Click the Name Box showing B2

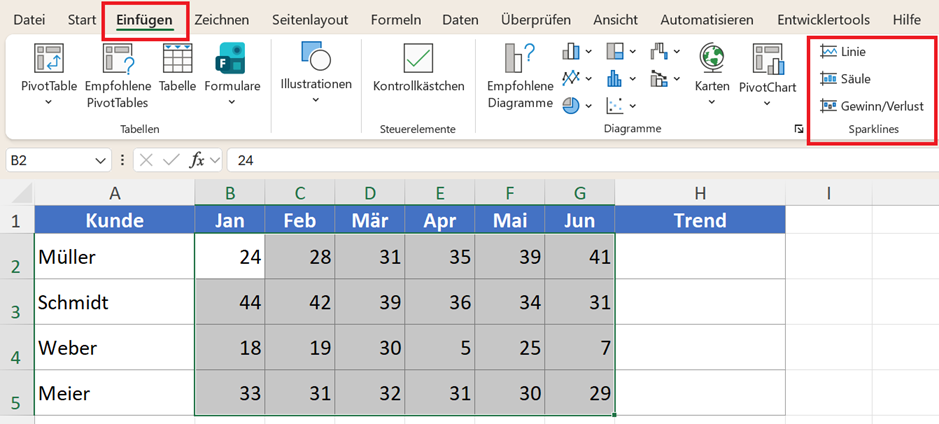(49, 160)
